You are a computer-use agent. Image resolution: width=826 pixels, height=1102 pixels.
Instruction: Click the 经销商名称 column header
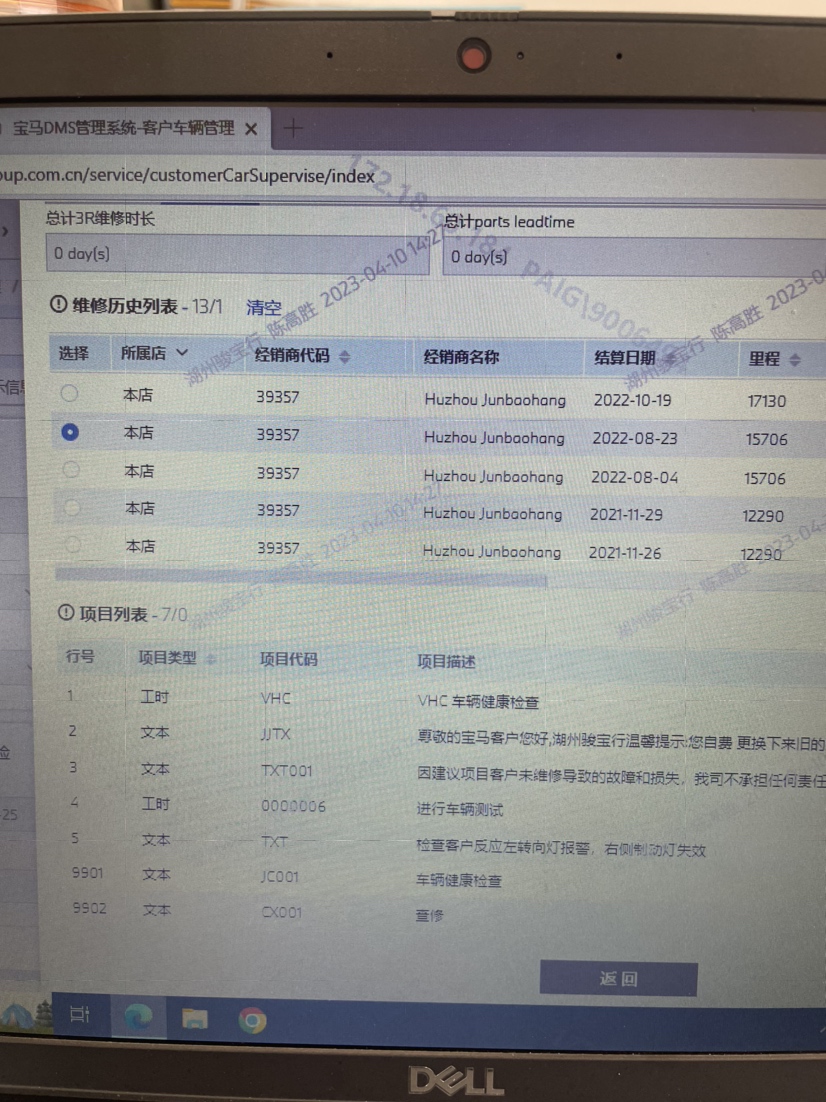[x=461, y=357]
